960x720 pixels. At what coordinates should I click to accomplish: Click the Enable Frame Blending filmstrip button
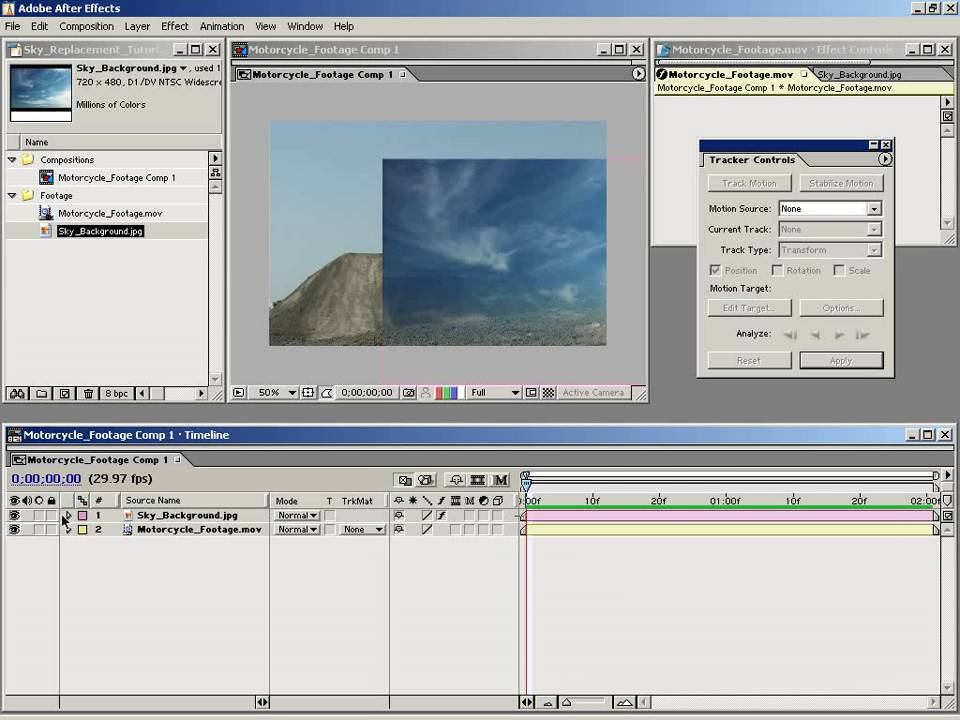point(478,480)
